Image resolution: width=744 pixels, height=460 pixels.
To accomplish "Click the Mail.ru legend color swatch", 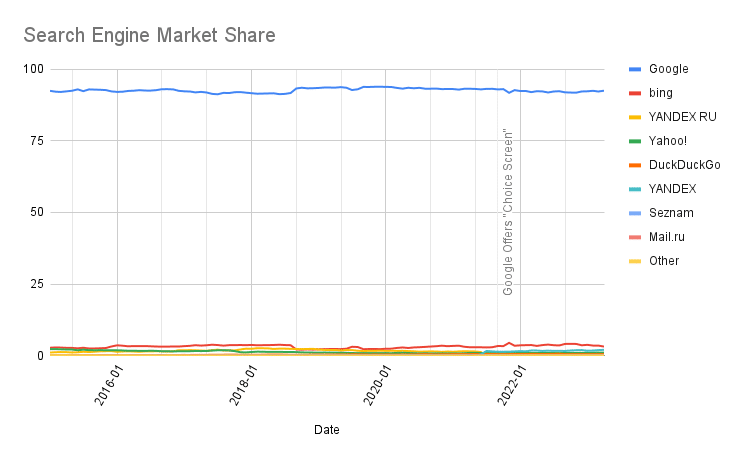I will coord(633,237).
